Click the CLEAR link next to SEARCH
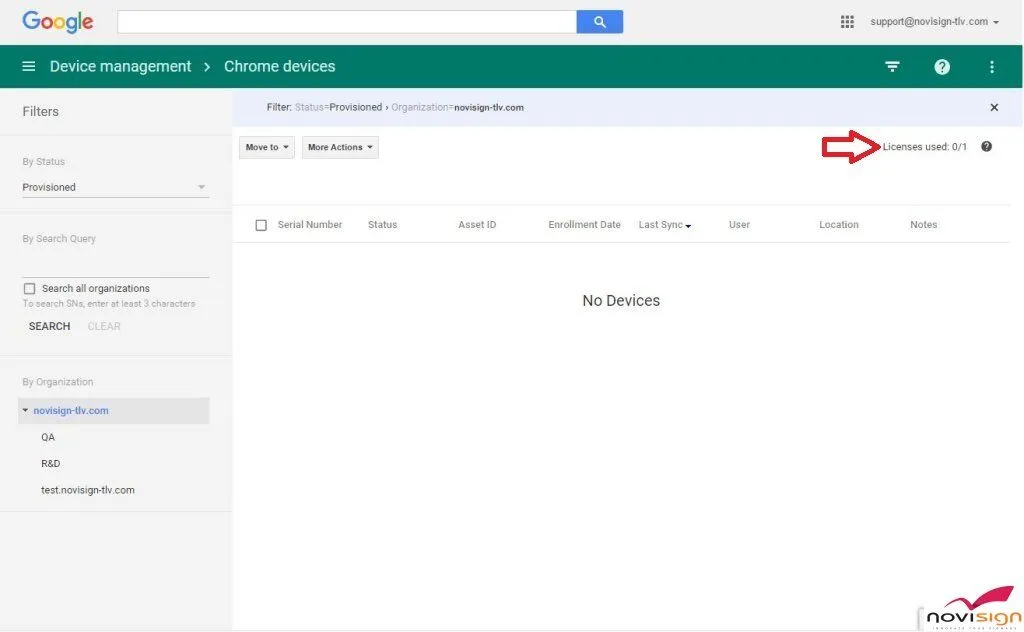Image resolution: width=1024 pixels, height=632 pixels. click(x=103, y=325)
